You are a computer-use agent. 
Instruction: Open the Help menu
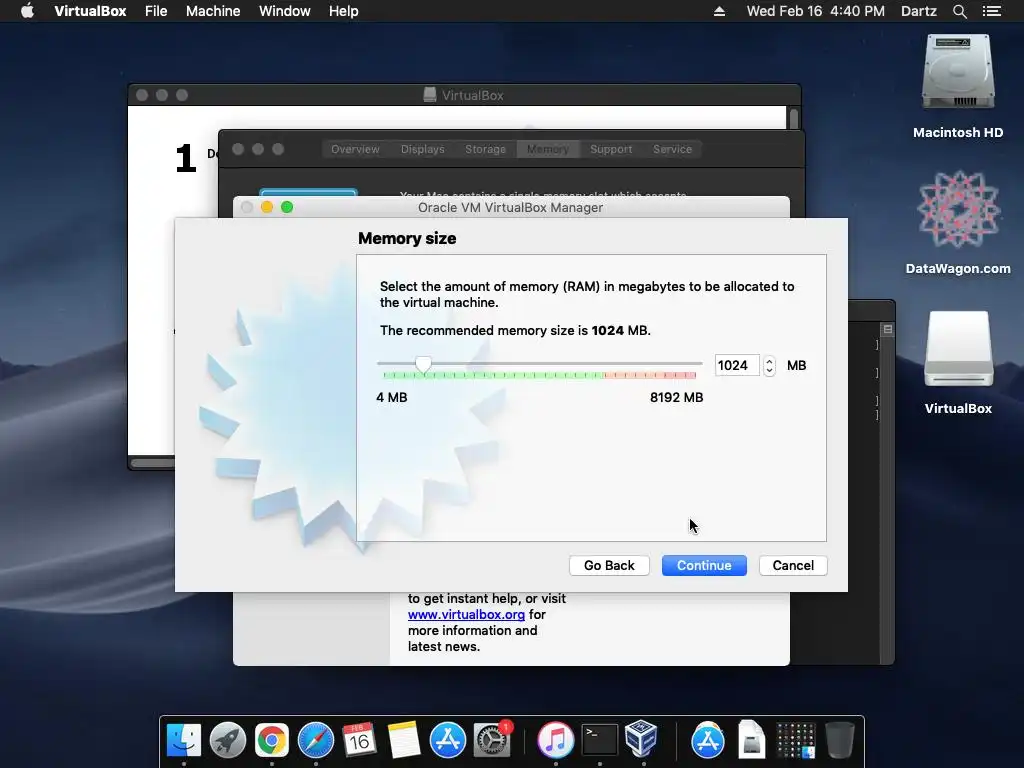pyautogui.click(x=344, y=11)
